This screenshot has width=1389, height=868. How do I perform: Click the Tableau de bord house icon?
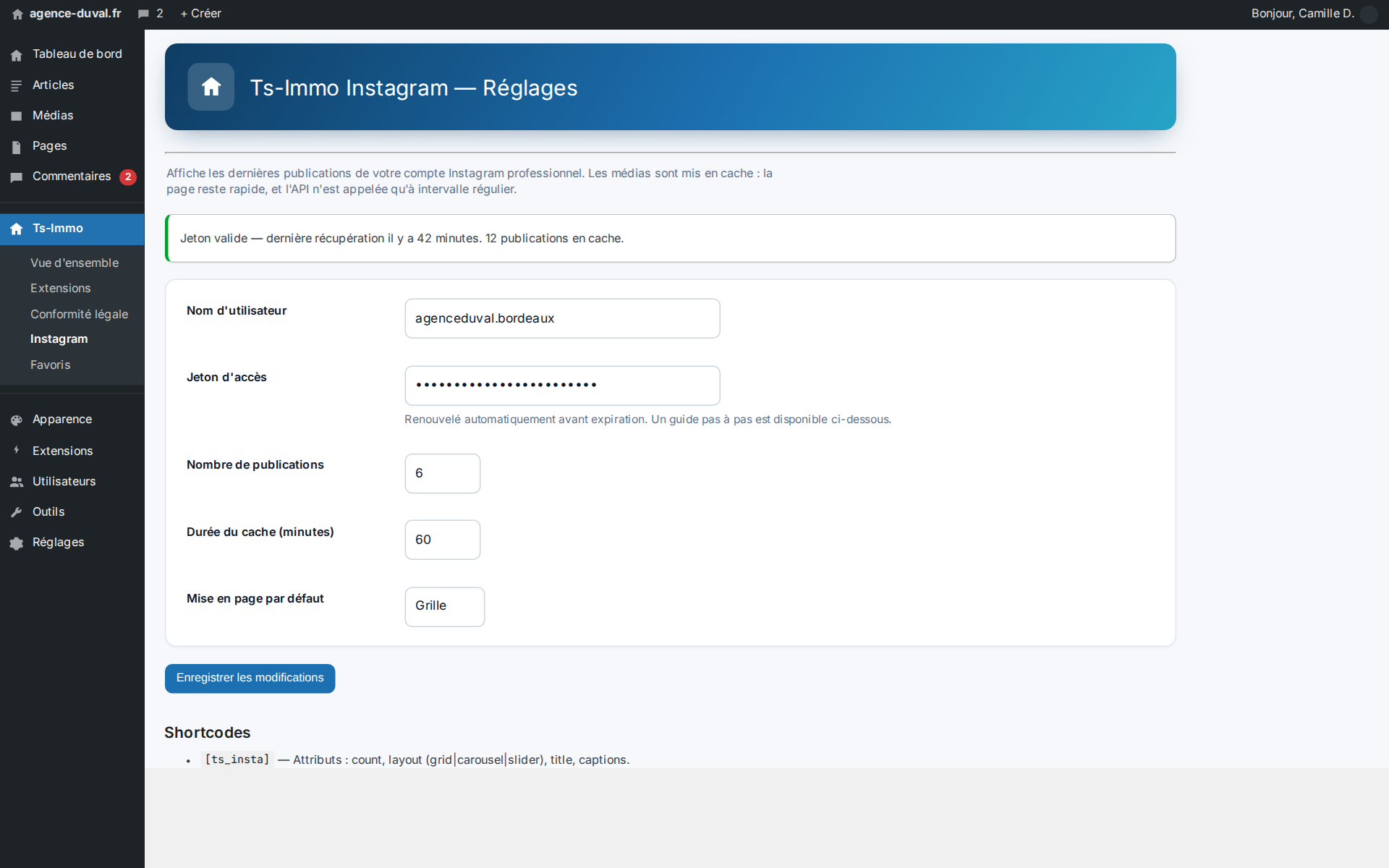[17, 55]
